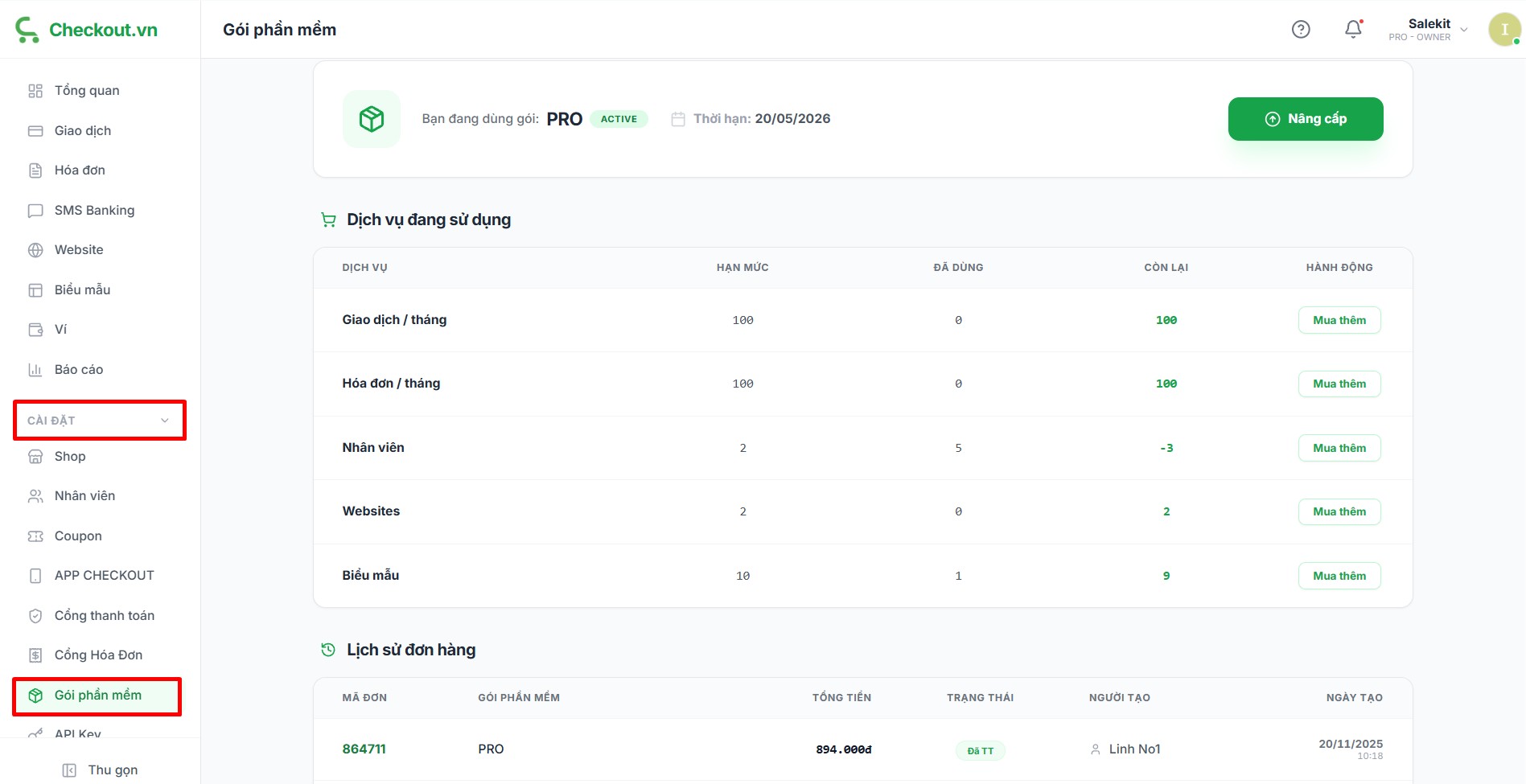
Task: Click the Nâng cấp upgrade button
Action: (1305, 119)
